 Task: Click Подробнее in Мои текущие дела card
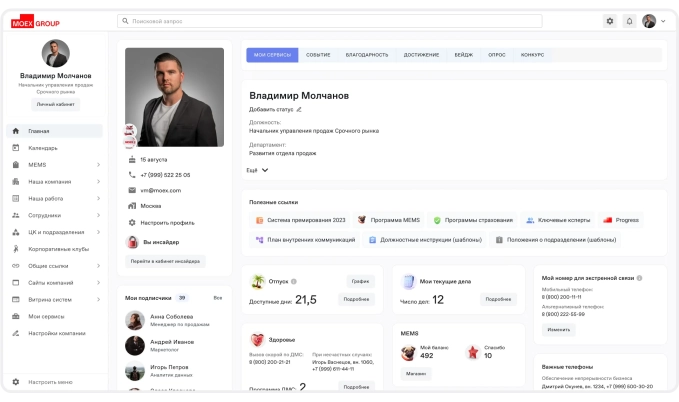tap(498, 299)
